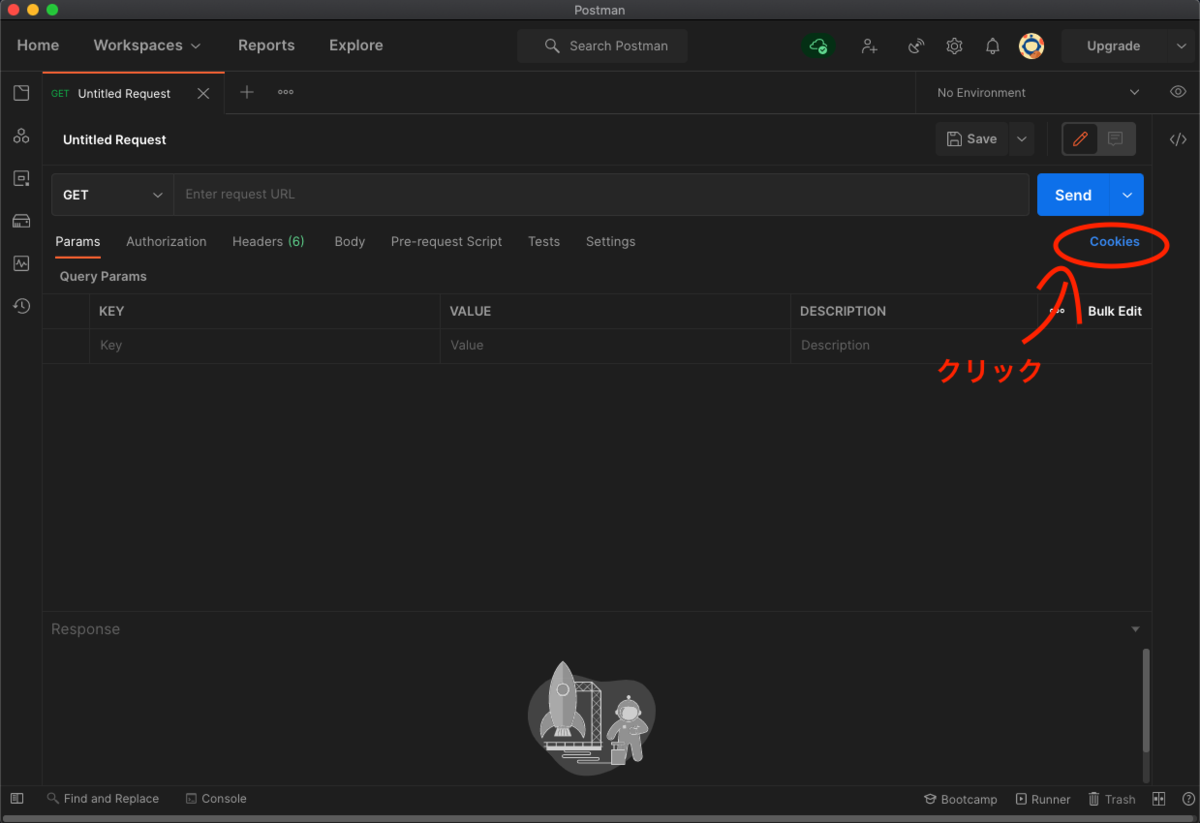Open the Environments sidebar icon
The height and width of the screenshot is (823, 1200).
coord(21,178)
